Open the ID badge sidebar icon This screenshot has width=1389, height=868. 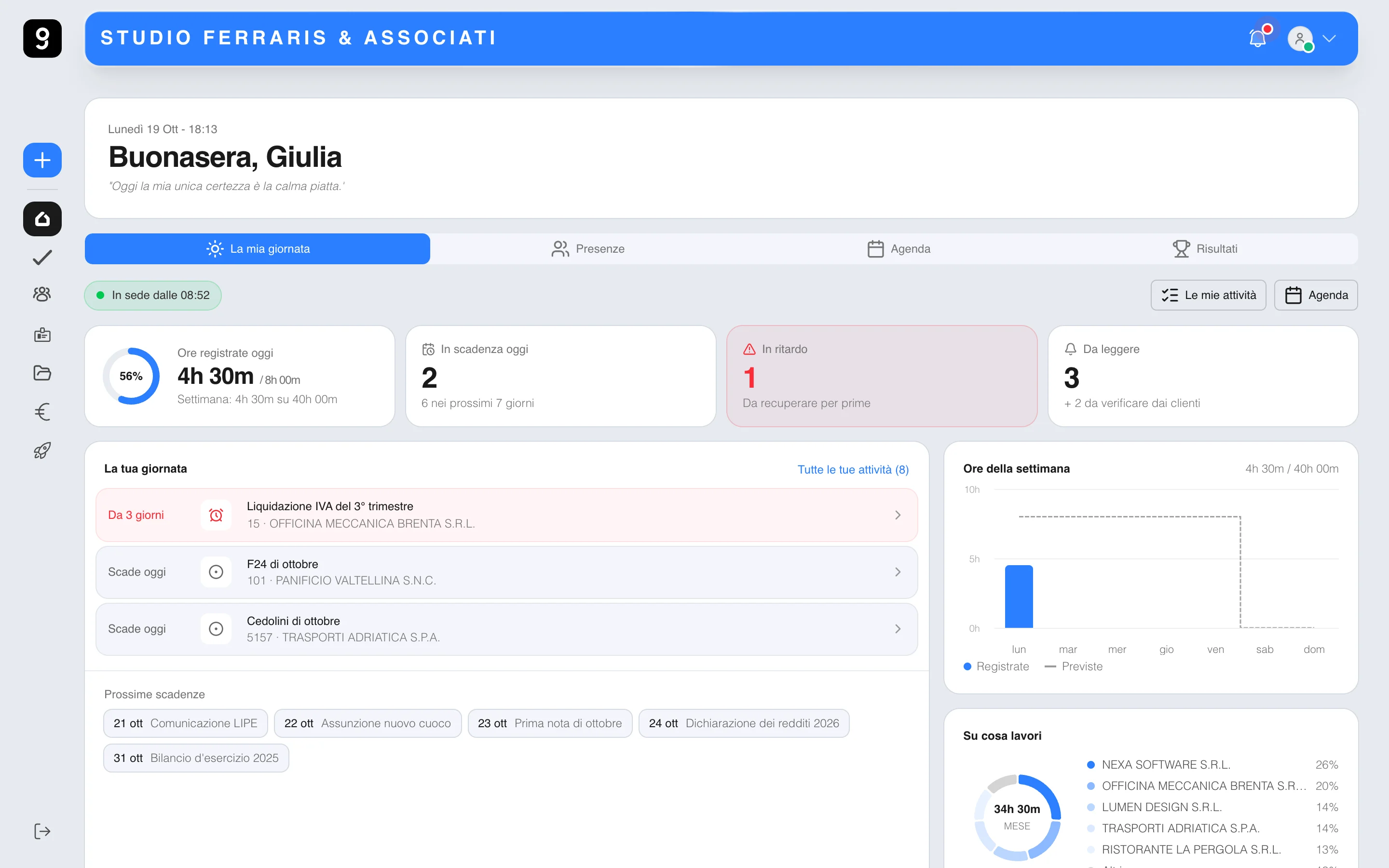pos(42,335)
